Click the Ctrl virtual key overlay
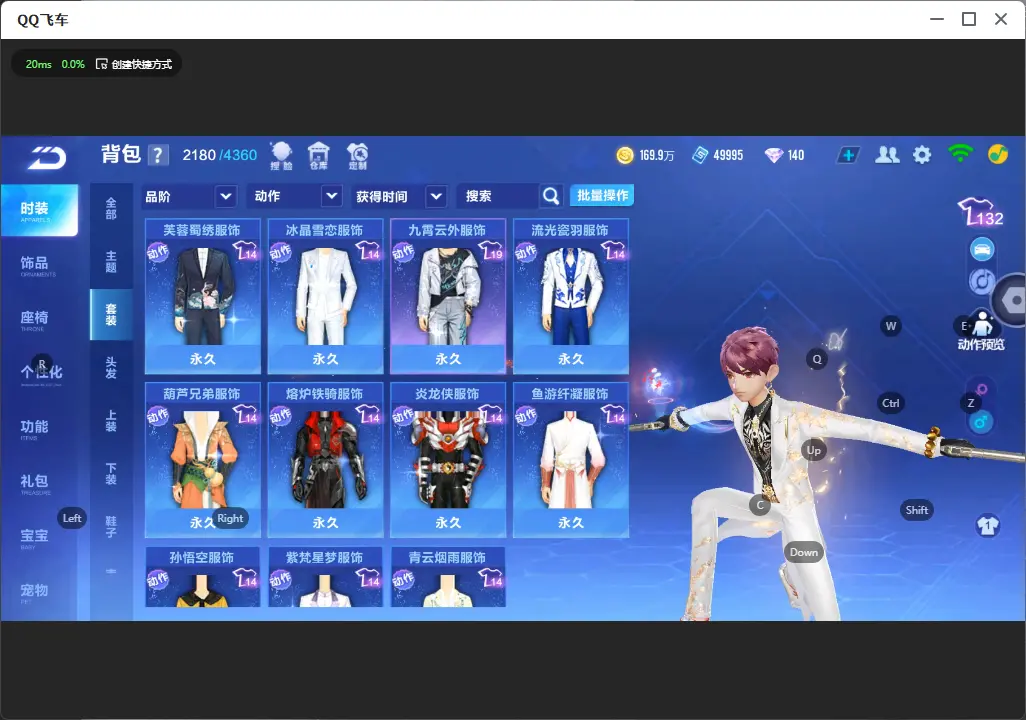This screenshot has width=1026, height=720. click(891, 403)
